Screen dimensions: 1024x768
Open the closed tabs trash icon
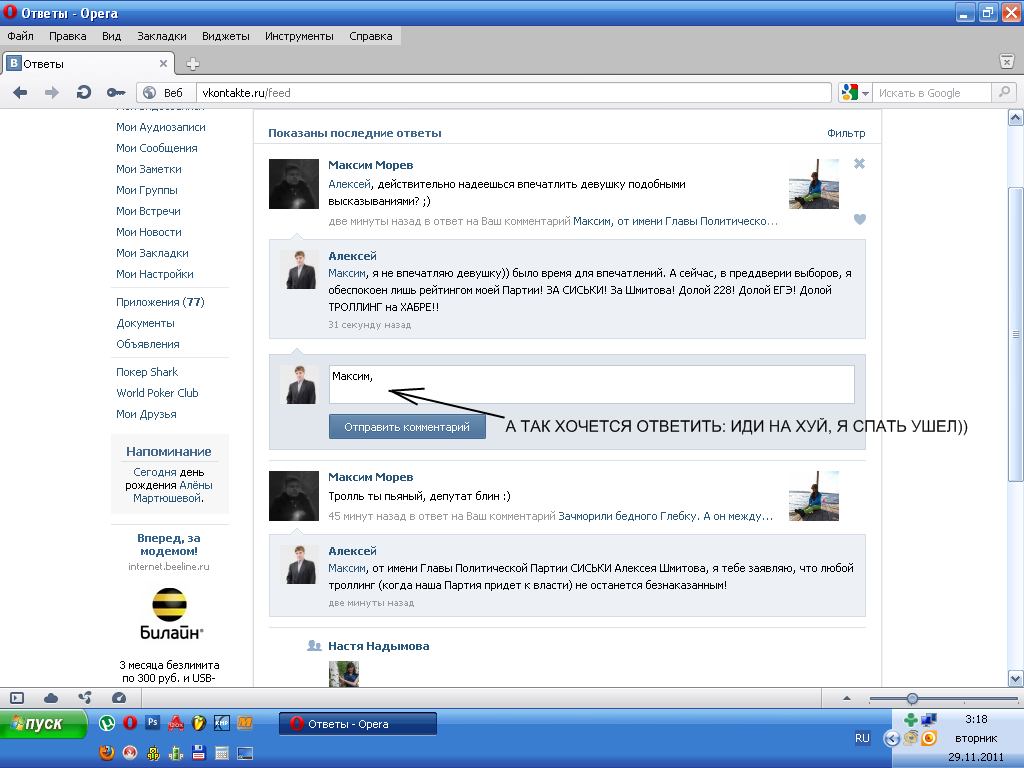(x=1006, y=61)
